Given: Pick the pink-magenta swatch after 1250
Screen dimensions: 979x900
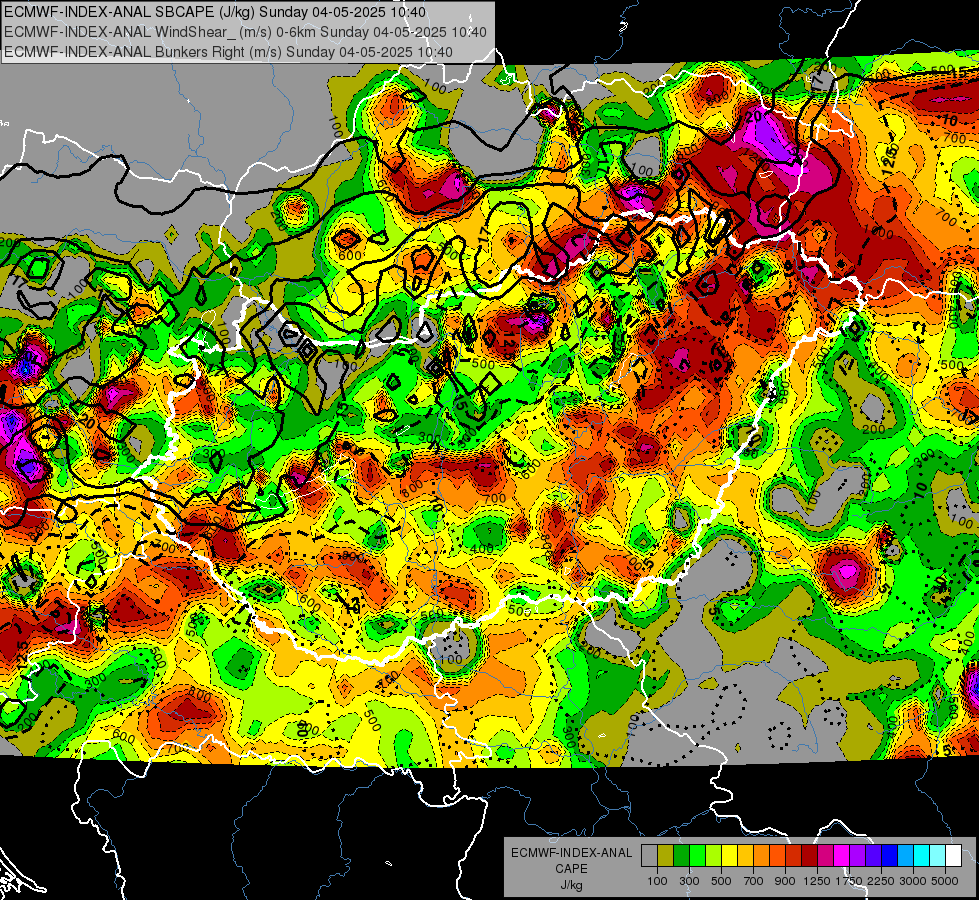Looking at the screenshot, I should [x=825, y=856].
